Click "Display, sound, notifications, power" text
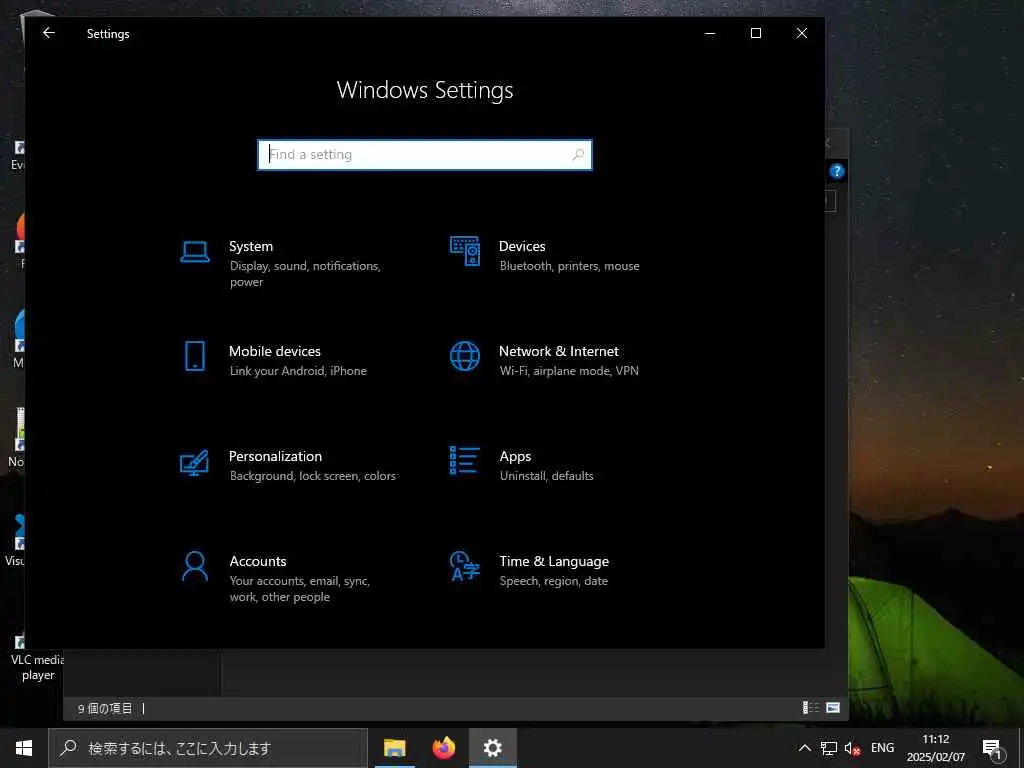Image resolution: width=1024 pixels, height=768 pixels. (x=305, y=274)
